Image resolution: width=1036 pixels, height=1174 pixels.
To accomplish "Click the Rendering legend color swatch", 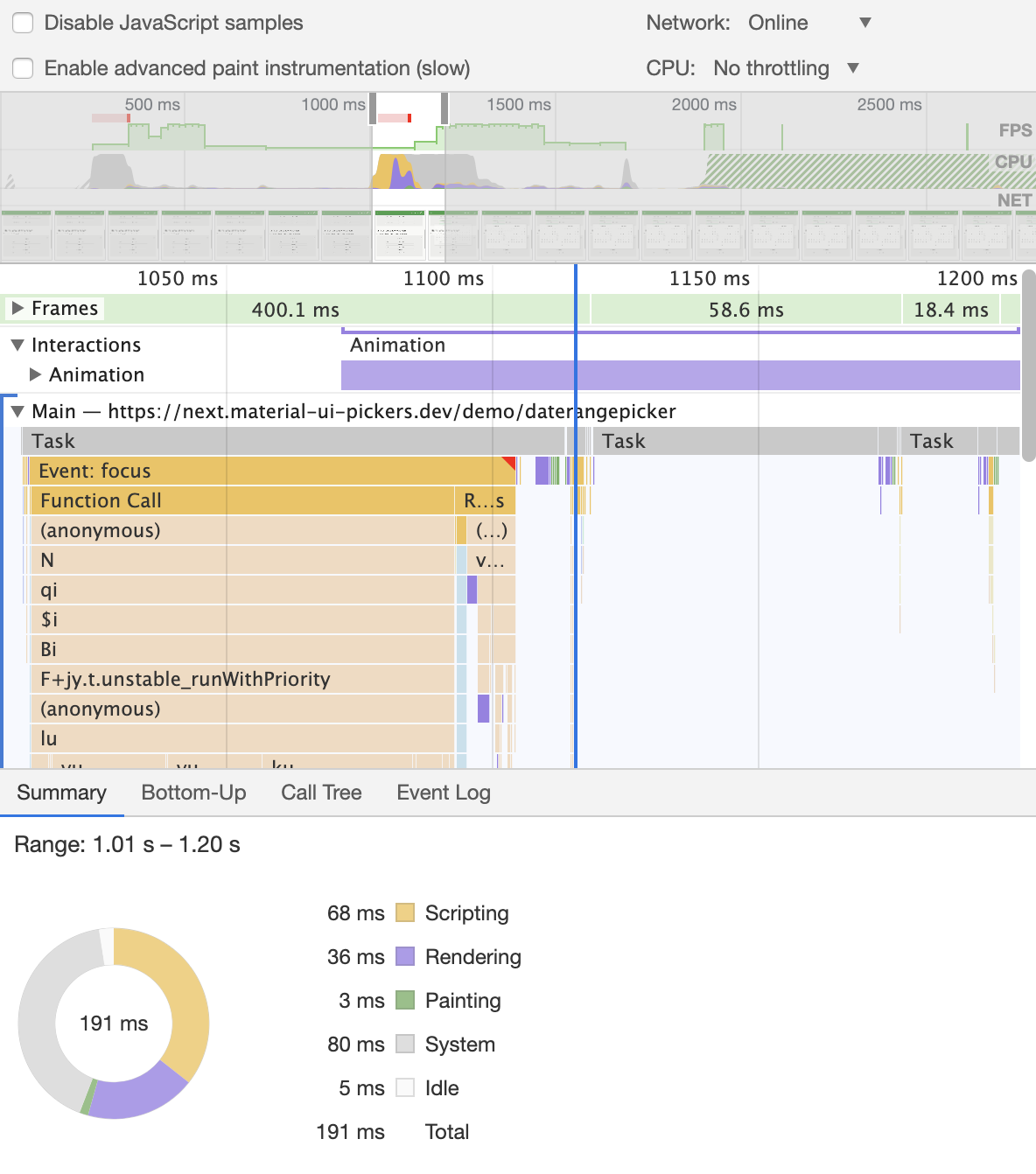I will point(405,956).
